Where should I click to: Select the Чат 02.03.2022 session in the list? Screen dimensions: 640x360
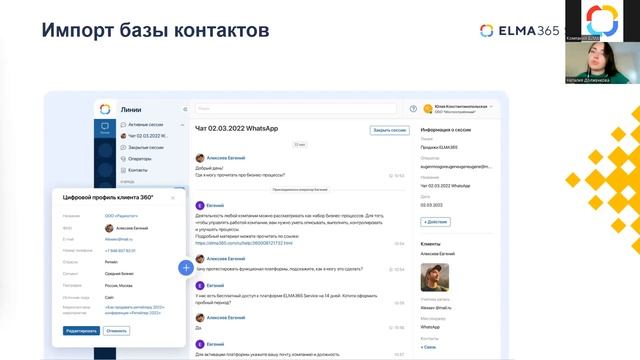(x=147, y=136)
